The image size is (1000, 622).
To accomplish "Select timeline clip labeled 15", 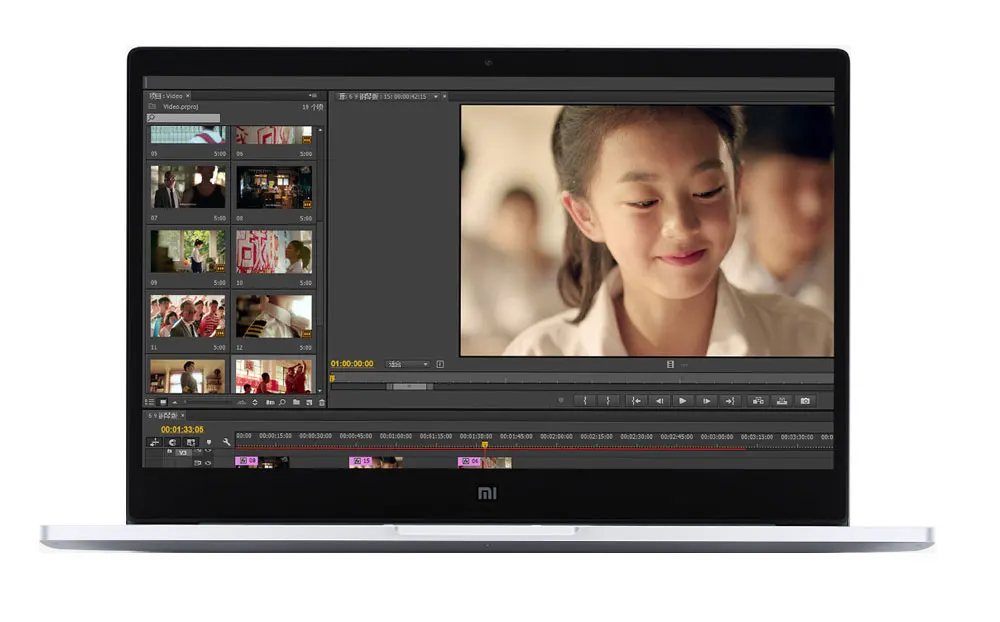I will click(376, 462).
